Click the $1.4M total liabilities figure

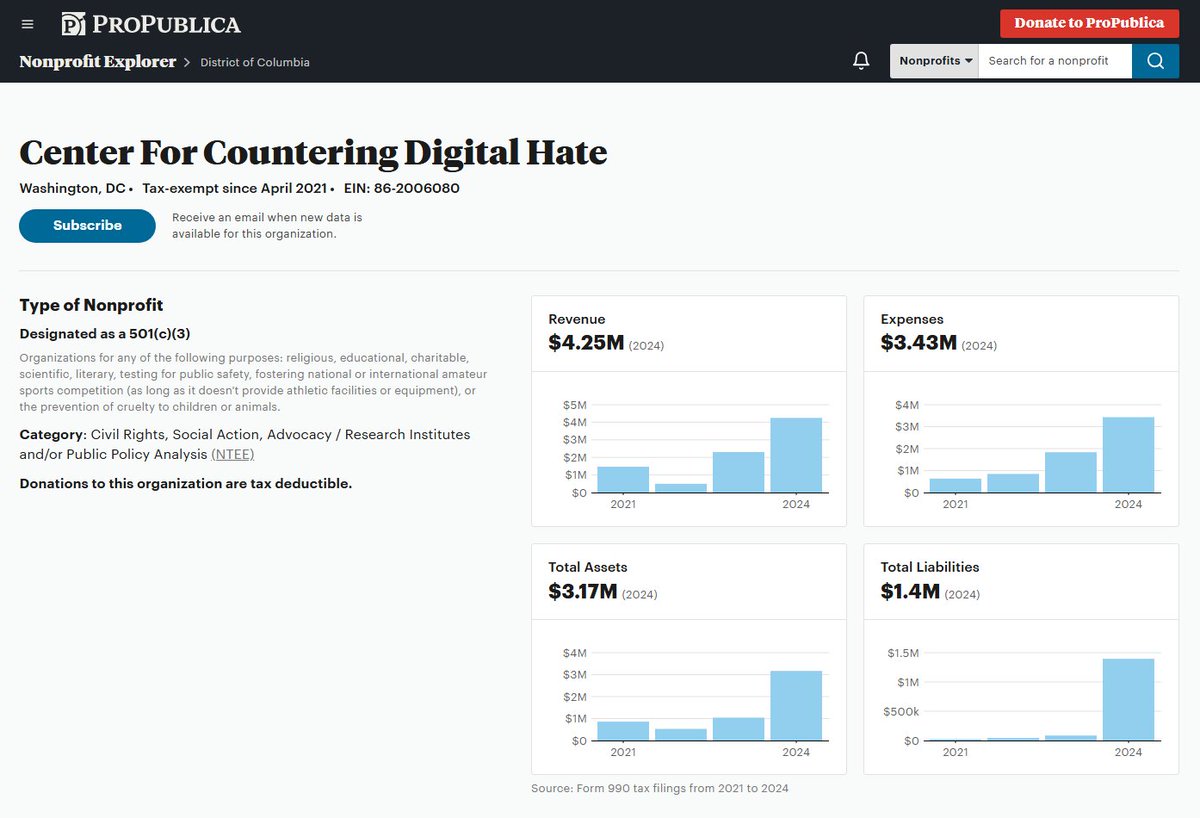(910, 591)
